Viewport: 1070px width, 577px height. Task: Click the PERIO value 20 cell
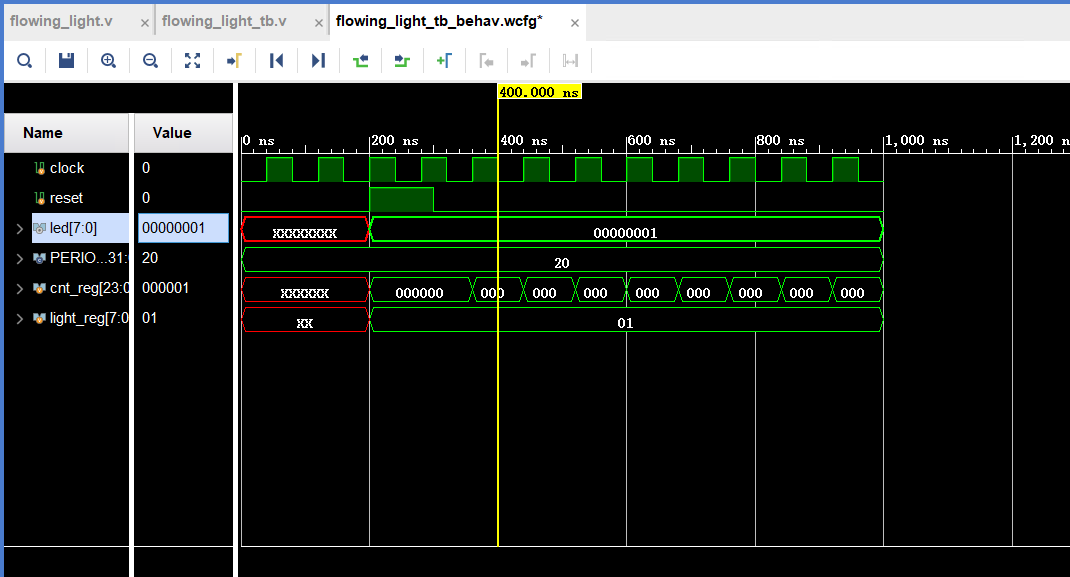pyautogui.click(x=150, y=258)
